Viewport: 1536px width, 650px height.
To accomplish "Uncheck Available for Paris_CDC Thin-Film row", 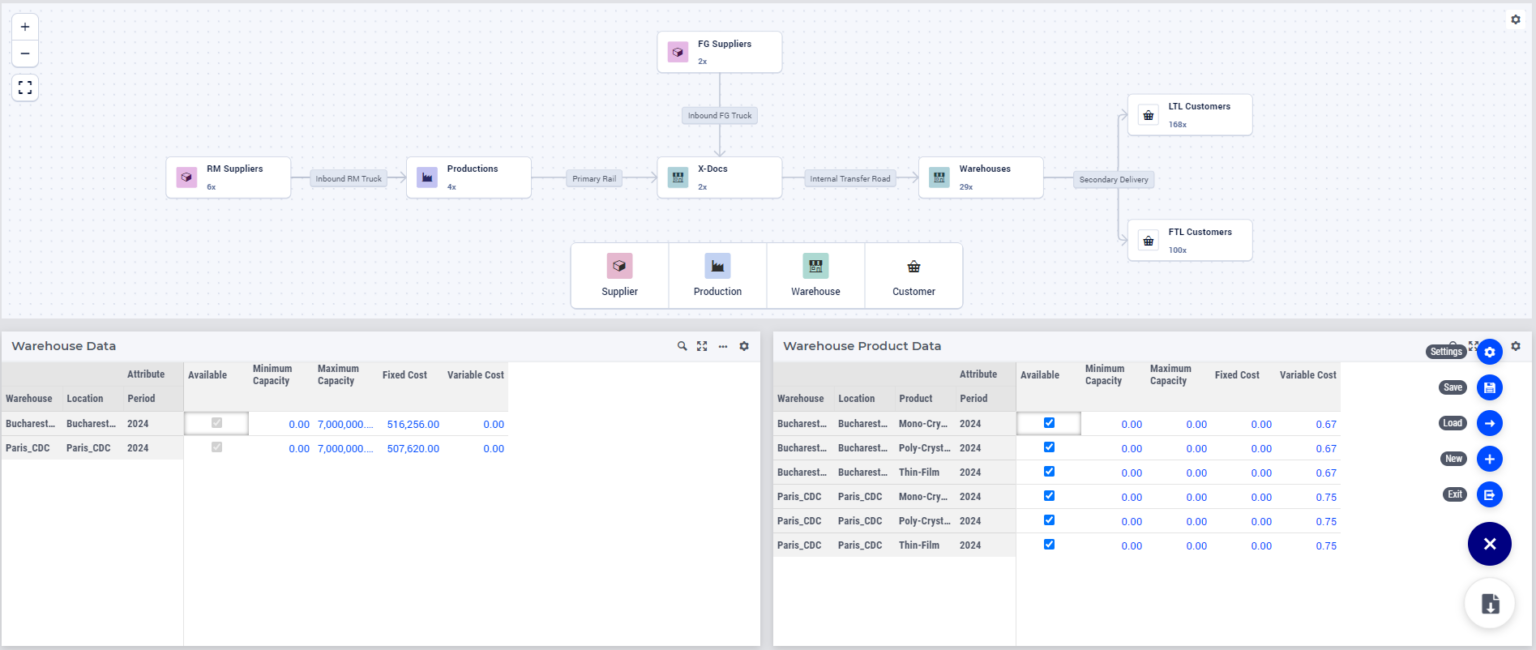I will point(1048,545).
